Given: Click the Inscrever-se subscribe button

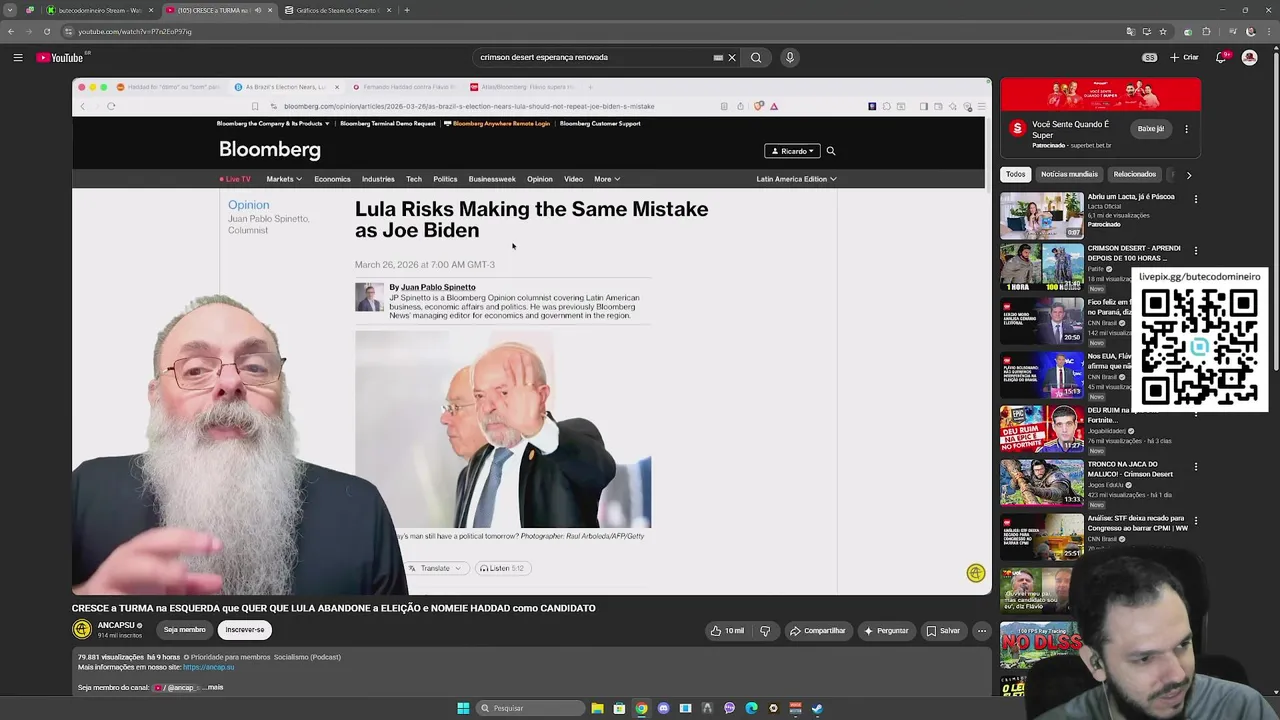Looking at the screenshot, I should pos(245,630).
